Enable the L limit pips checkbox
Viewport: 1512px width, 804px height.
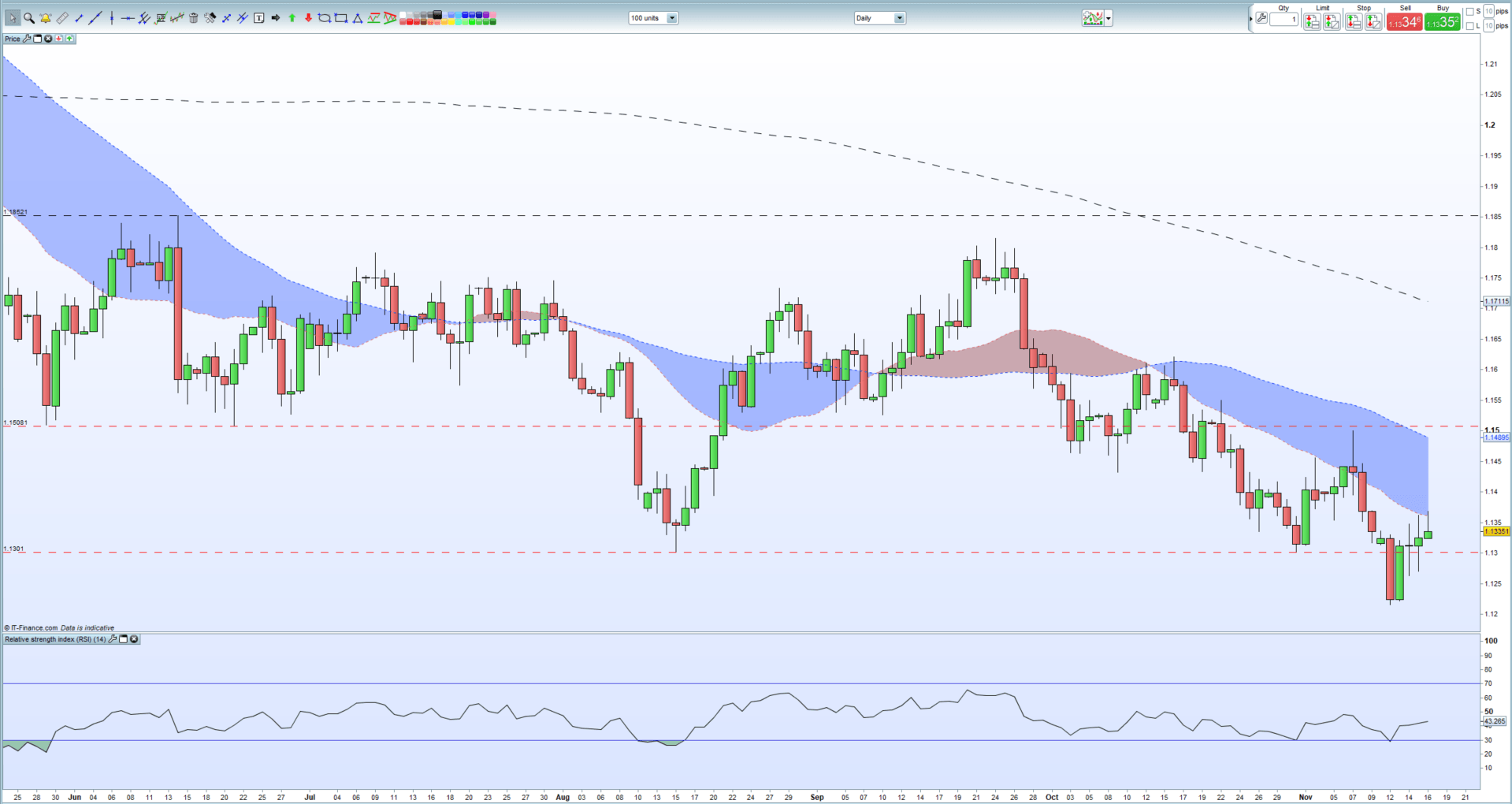(1470, 26)
